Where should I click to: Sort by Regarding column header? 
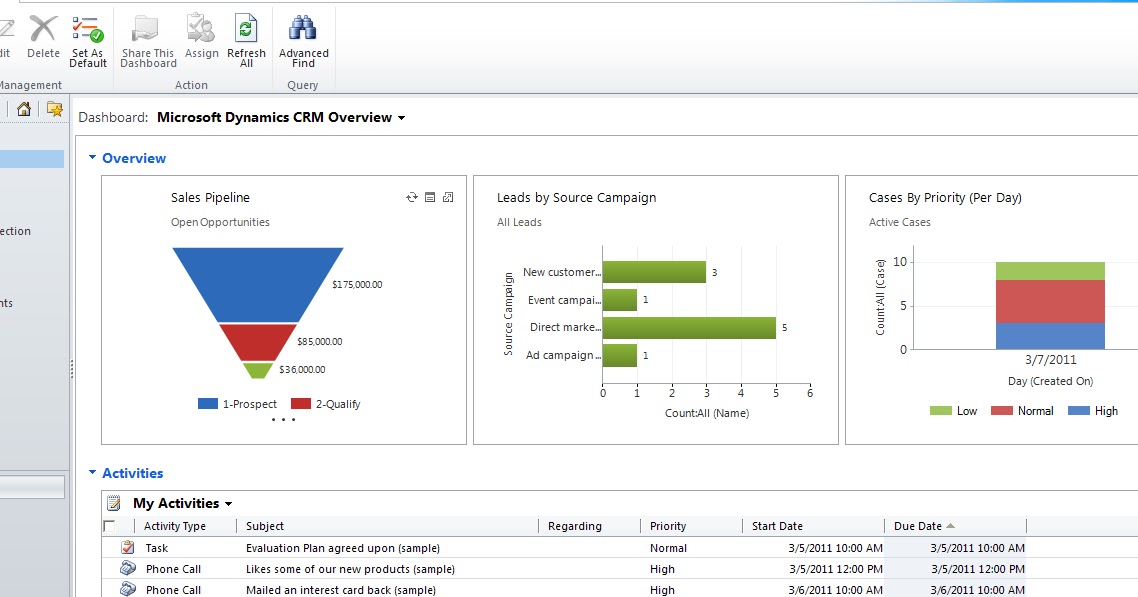click(575, 526)
